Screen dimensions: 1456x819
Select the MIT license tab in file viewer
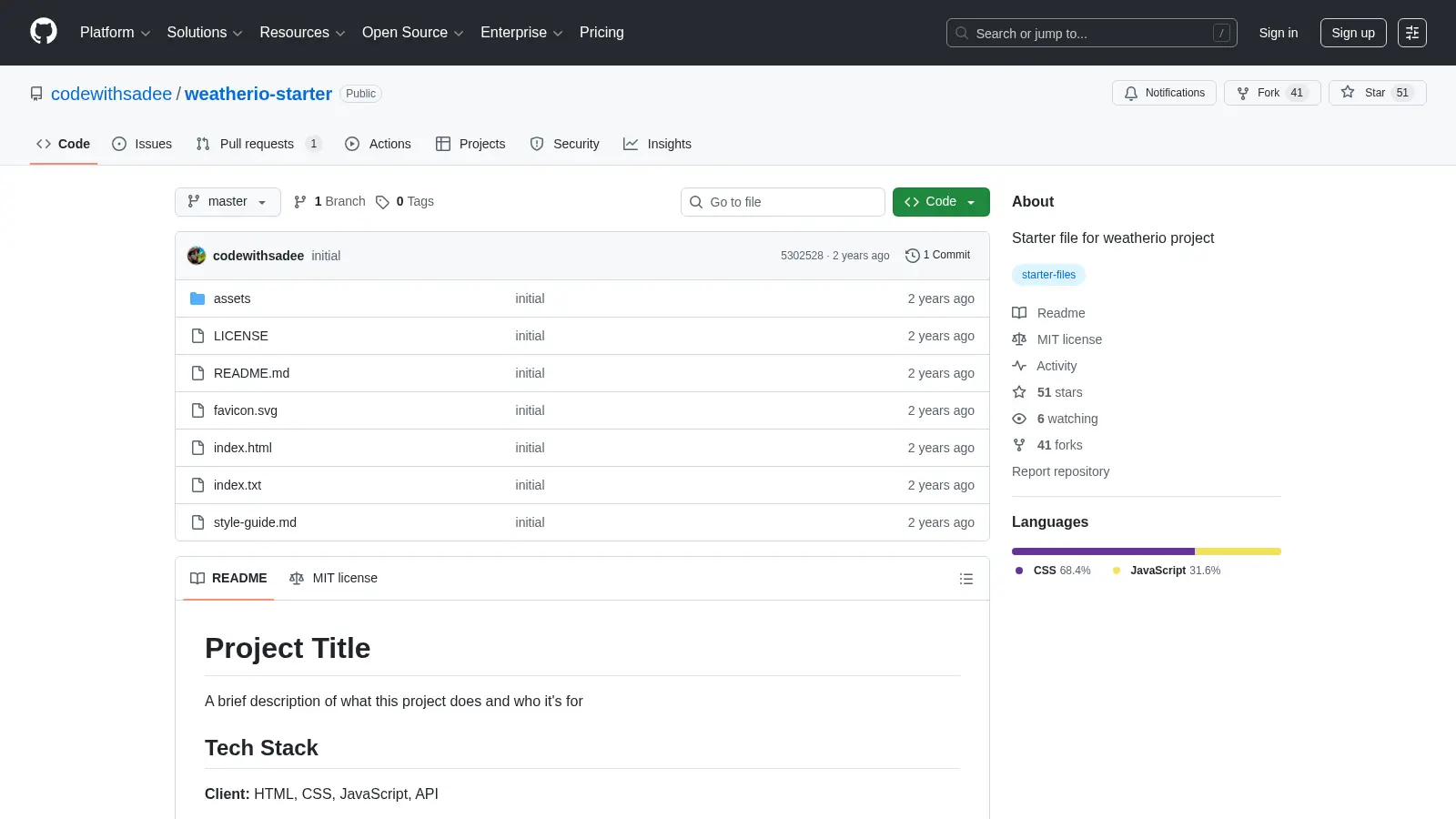pos(333,579)
